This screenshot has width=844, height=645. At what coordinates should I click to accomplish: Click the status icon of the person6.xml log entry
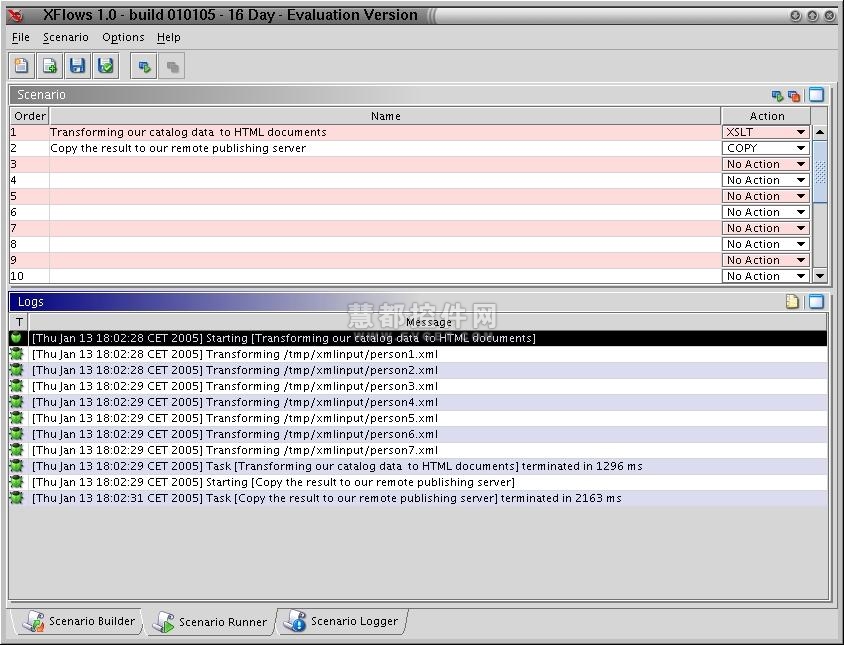click(x=16, y=434)
